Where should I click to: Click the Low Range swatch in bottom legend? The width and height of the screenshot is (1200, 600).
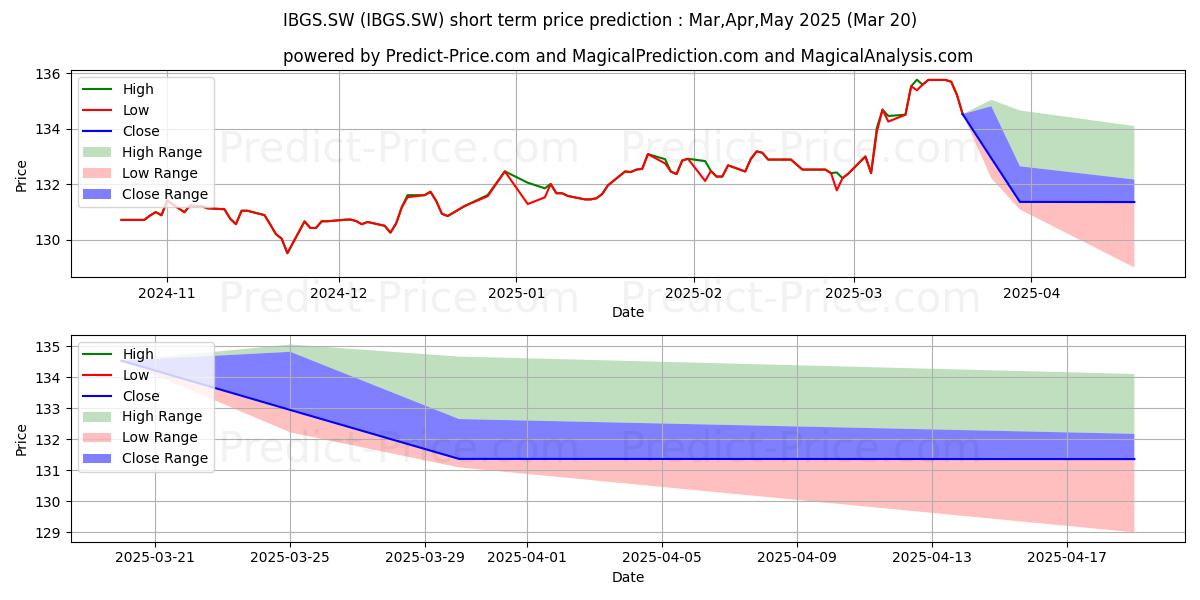[99, 438]
